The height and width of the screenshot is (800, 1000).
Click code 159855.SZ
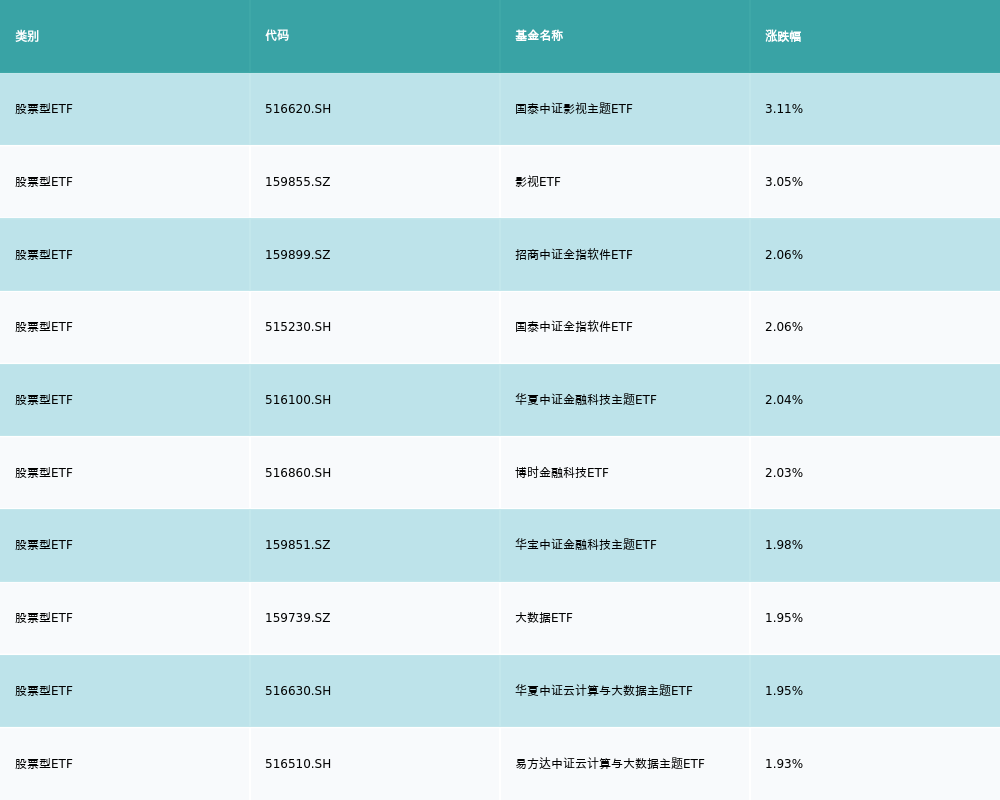click(x=298, y=182)
